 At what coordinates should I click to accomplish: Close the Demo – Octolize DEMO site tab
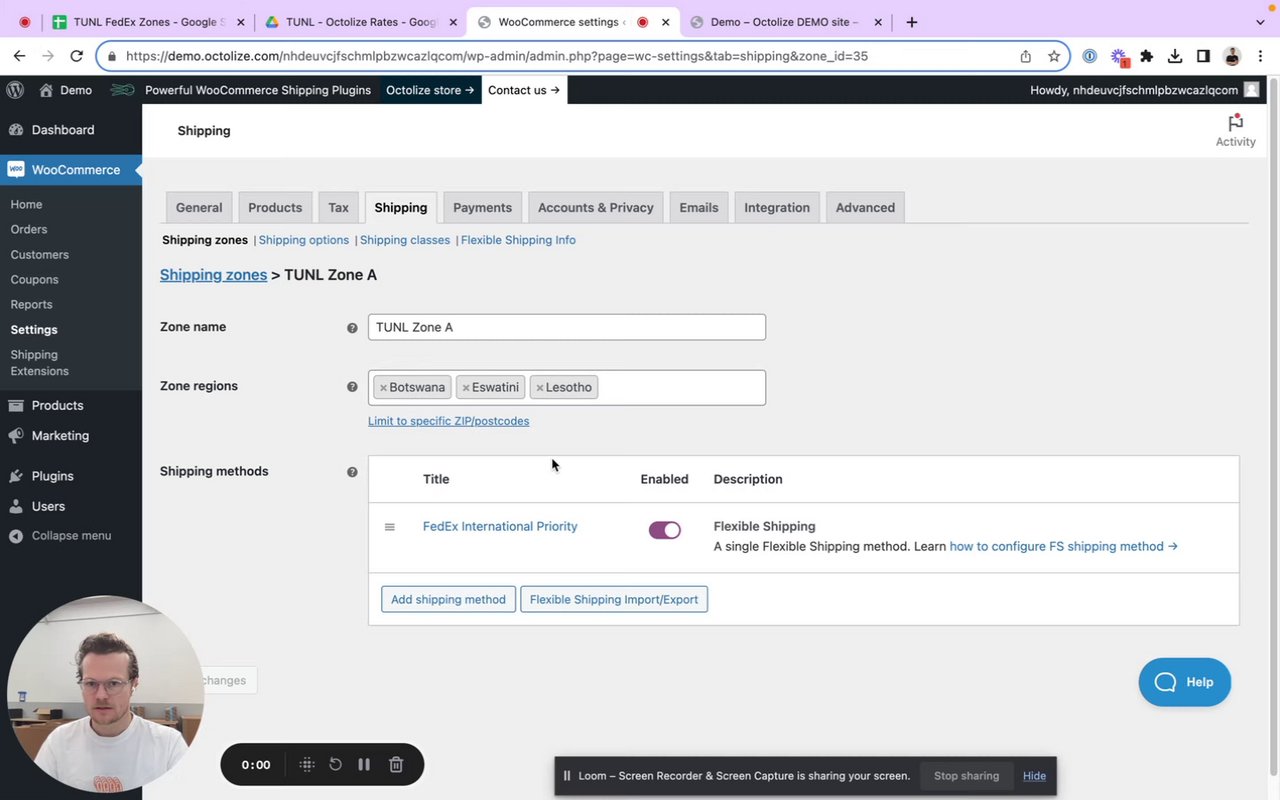(x=879, y=22)
